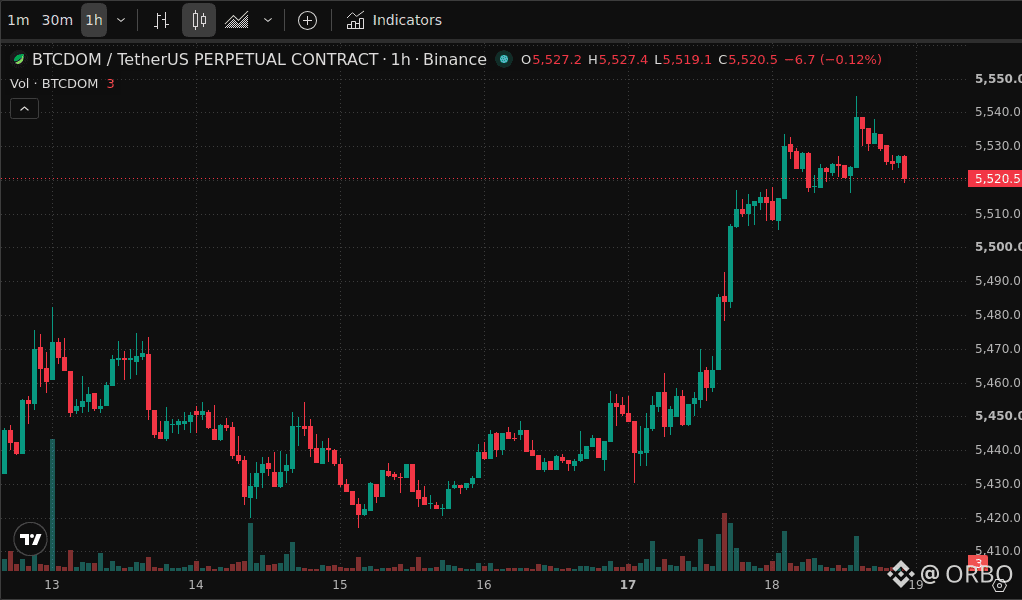
Task: Select the 30m timeframe
Action: coord(57,20)
